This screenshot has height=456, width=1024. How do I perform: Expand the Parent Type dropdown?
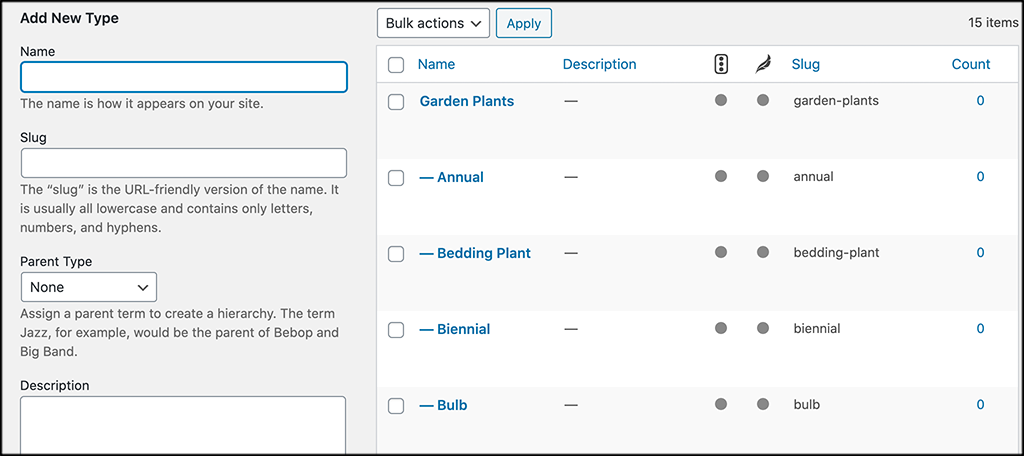click(89, 287)
